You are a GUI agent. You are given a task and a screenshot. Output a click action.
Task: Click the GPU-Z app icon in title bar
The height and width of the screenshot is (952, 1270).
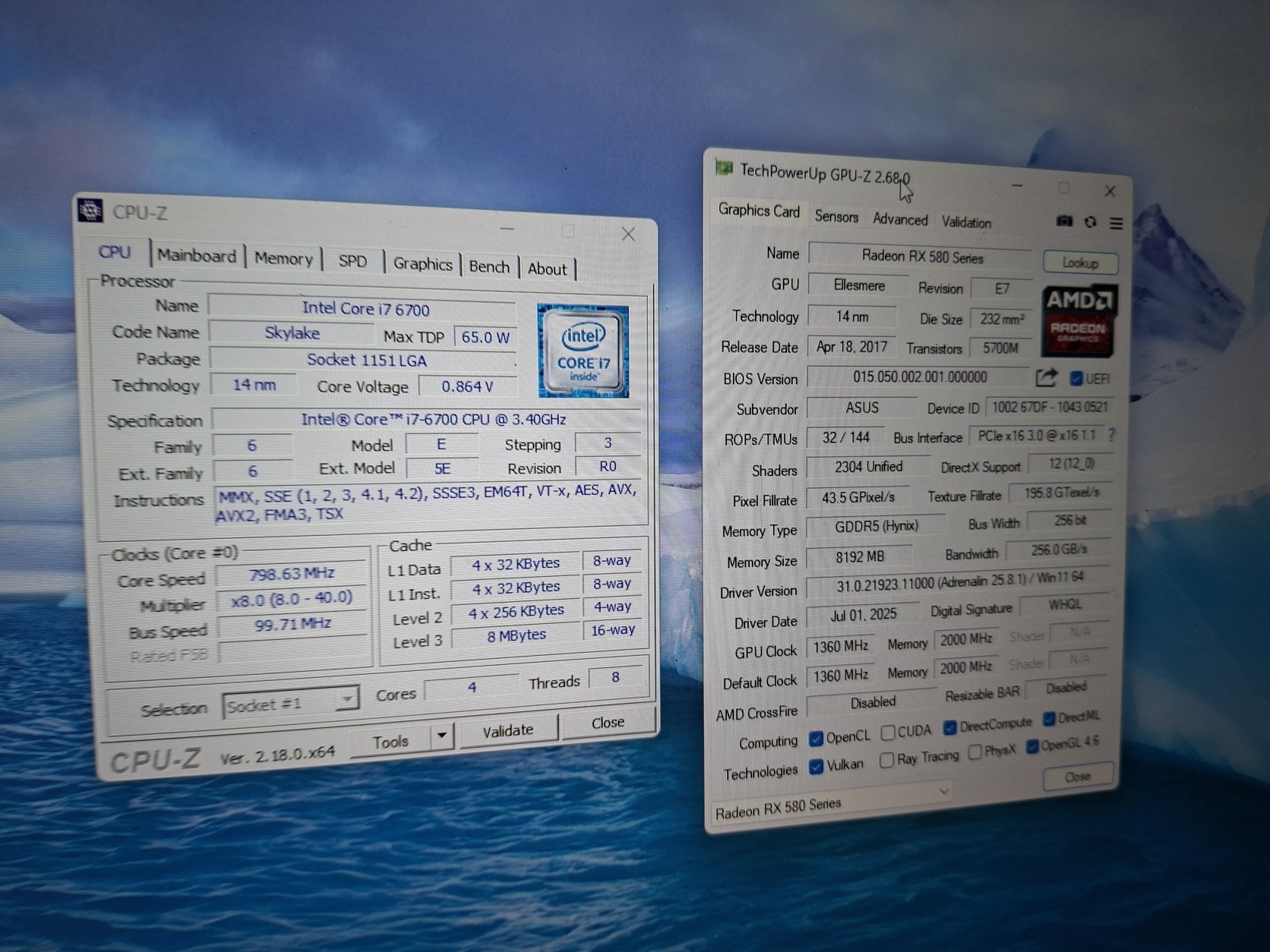[724, 168]
